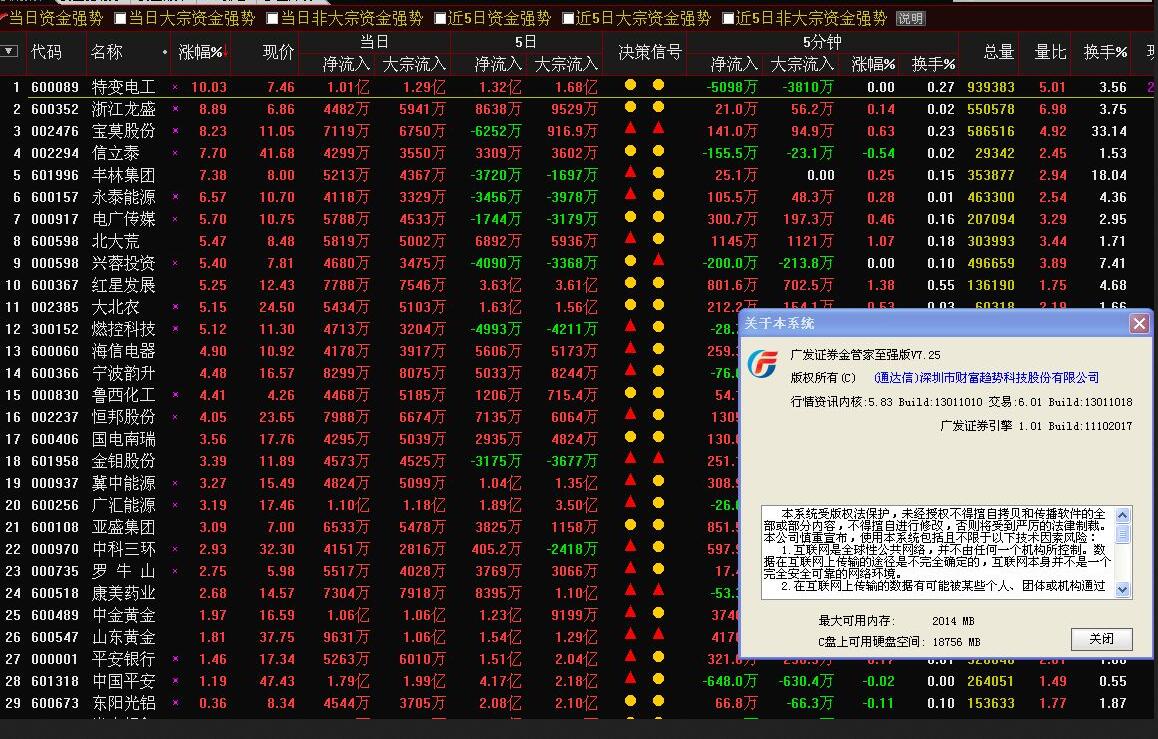Click red triangle signal in 丰林集团 row
1158x739 pixels.
631,173
